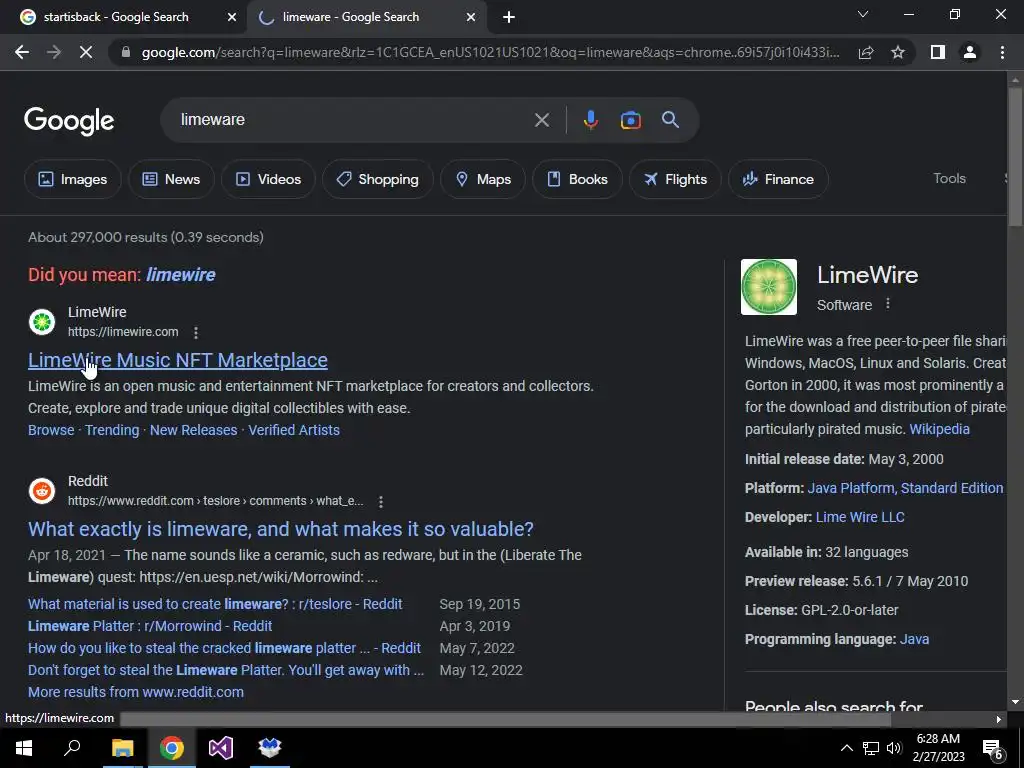Click LimeWire site favicon

pyautogui.click(x=42, y=322)
